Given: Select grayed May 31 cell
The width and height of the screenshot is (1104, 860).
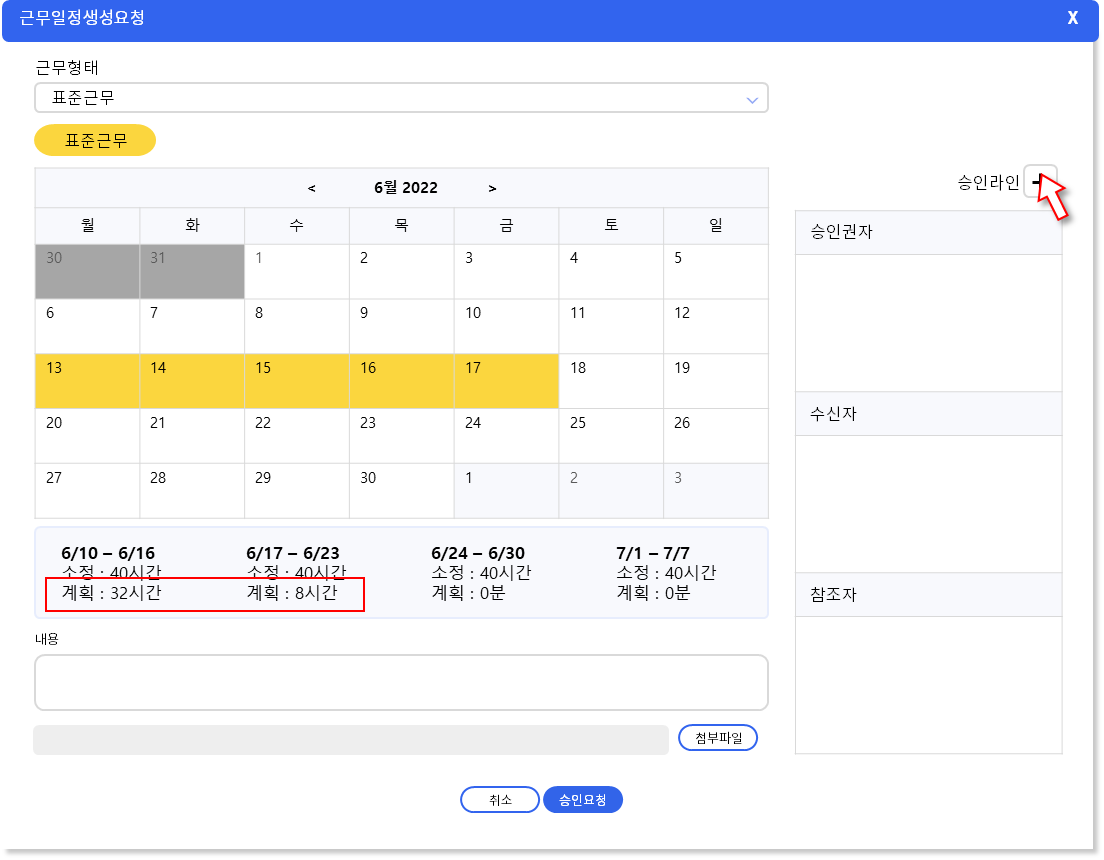Looking at the screenshot, I should click(192, 271).
